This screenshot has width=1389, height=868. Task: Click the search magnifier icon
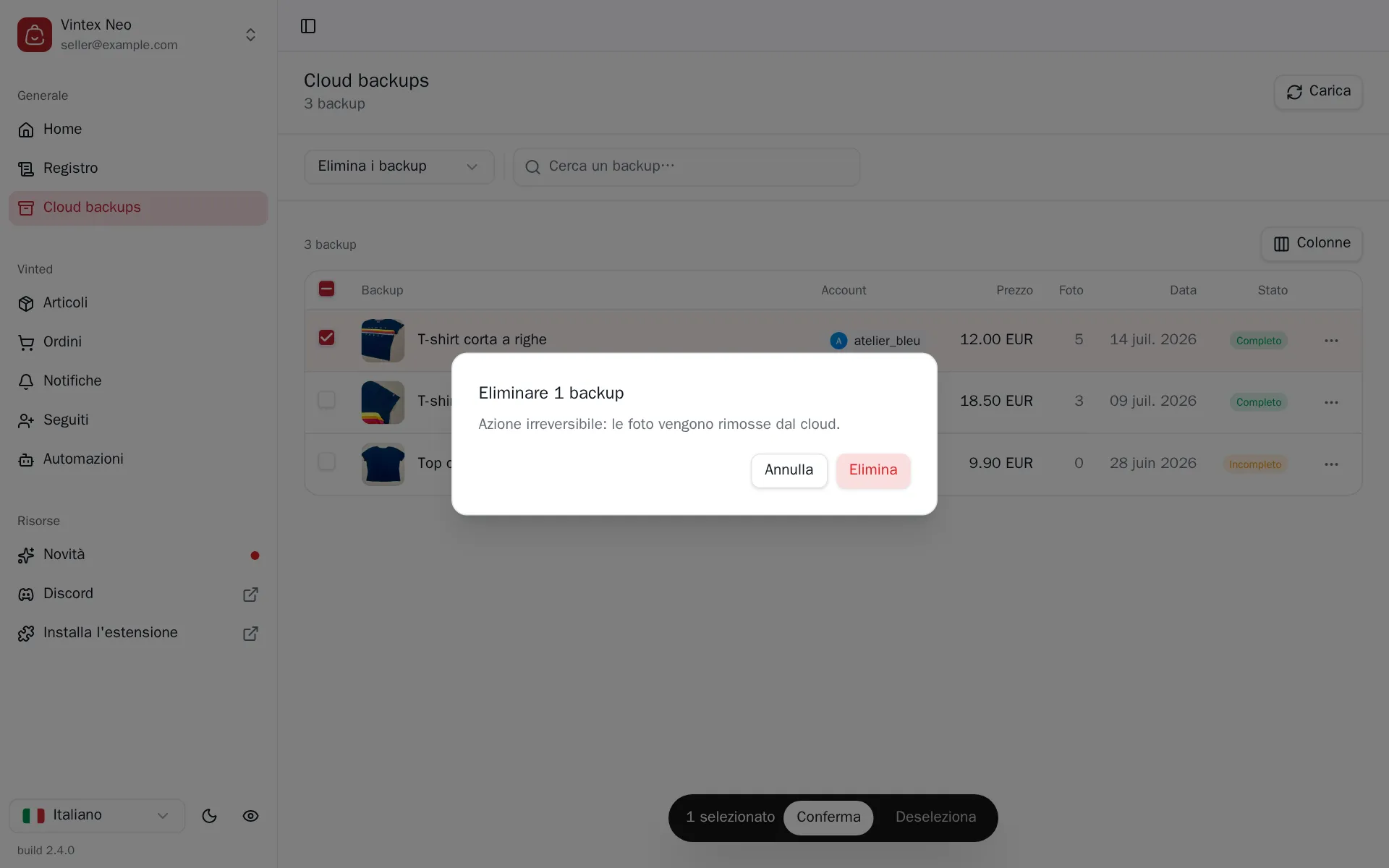533,167
